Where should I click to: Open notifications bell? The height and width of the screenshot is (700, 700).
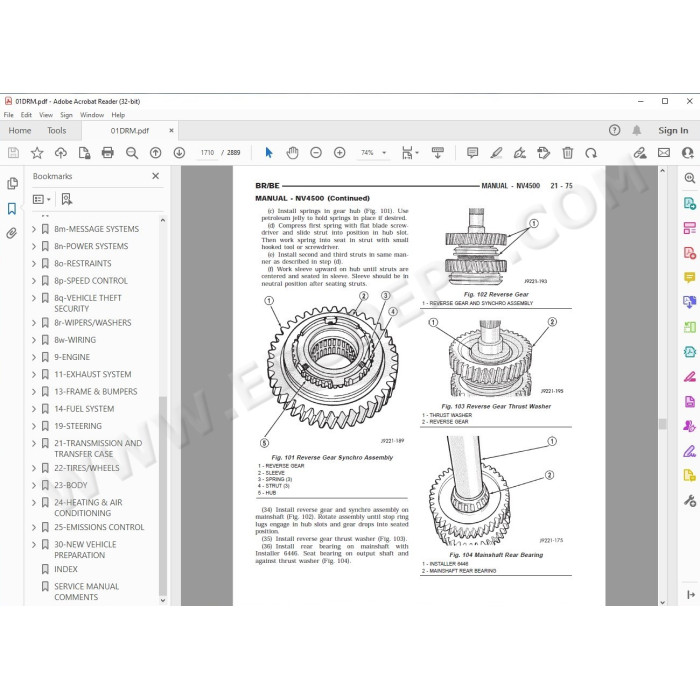[637, 130]
